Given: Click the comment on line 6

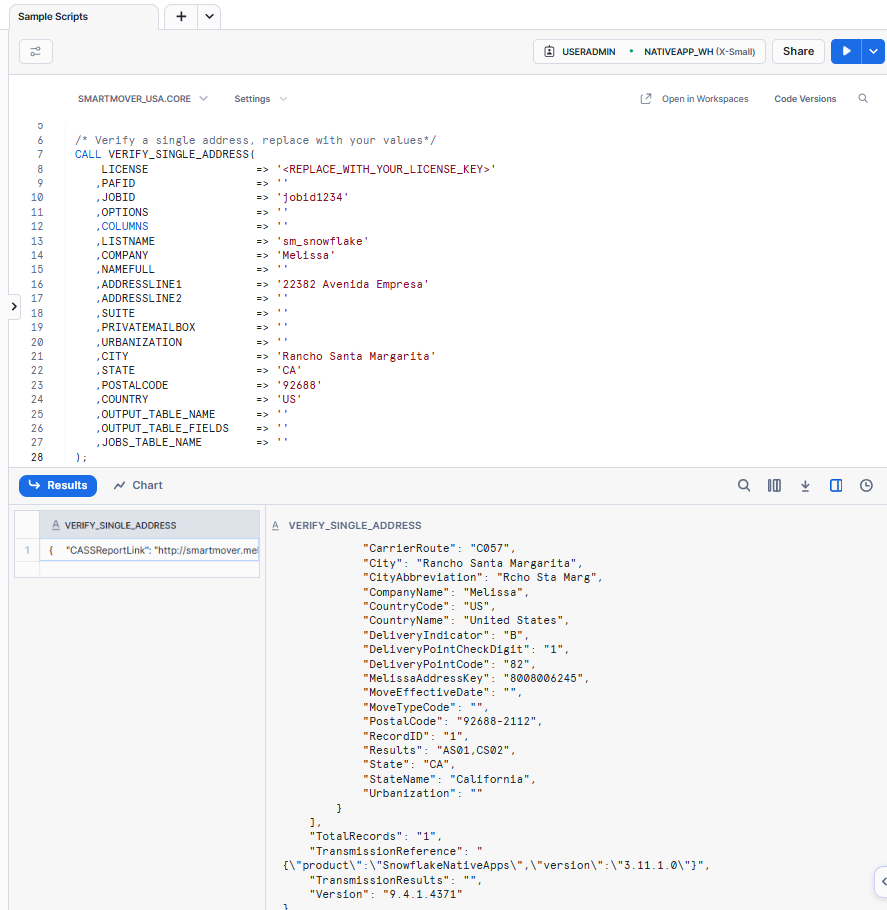Looking at the screenshot, I should [255, 140].
